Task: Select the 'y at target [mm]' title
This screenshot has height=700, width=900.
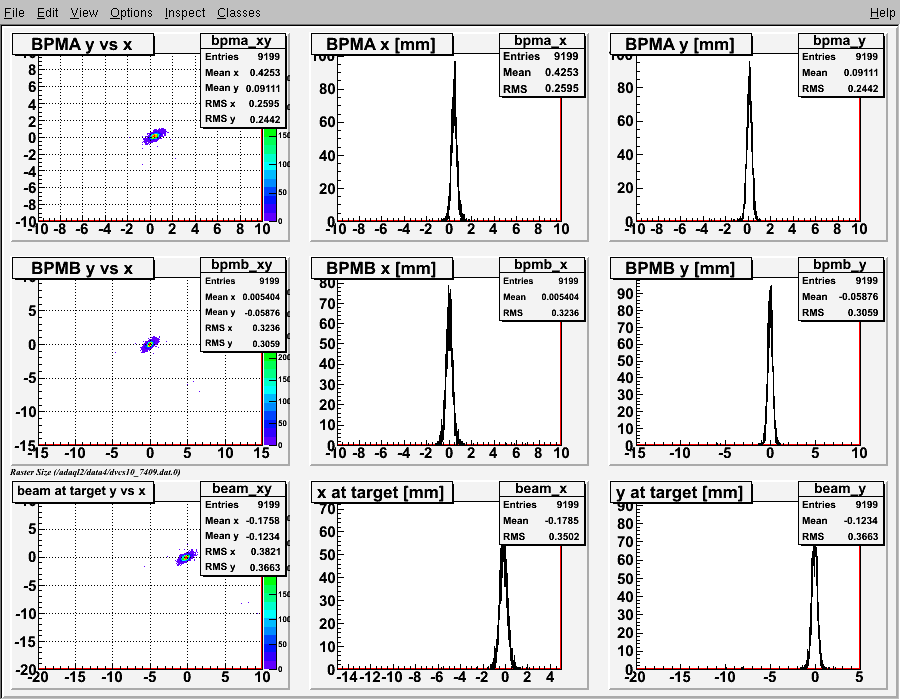Action: point(680,492)
